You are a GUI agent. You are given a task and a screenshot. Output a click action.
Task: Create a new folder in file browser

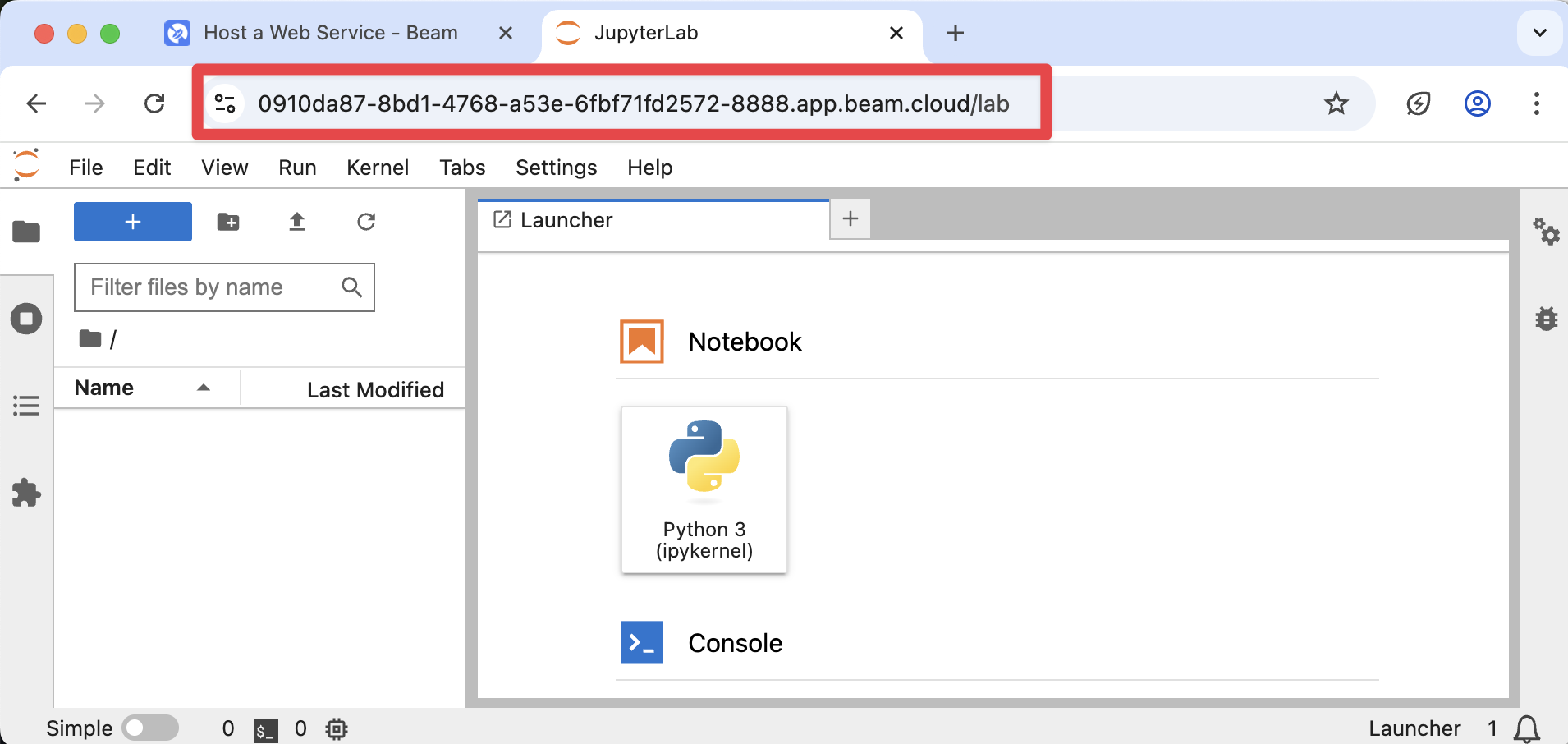coord(228,222)
